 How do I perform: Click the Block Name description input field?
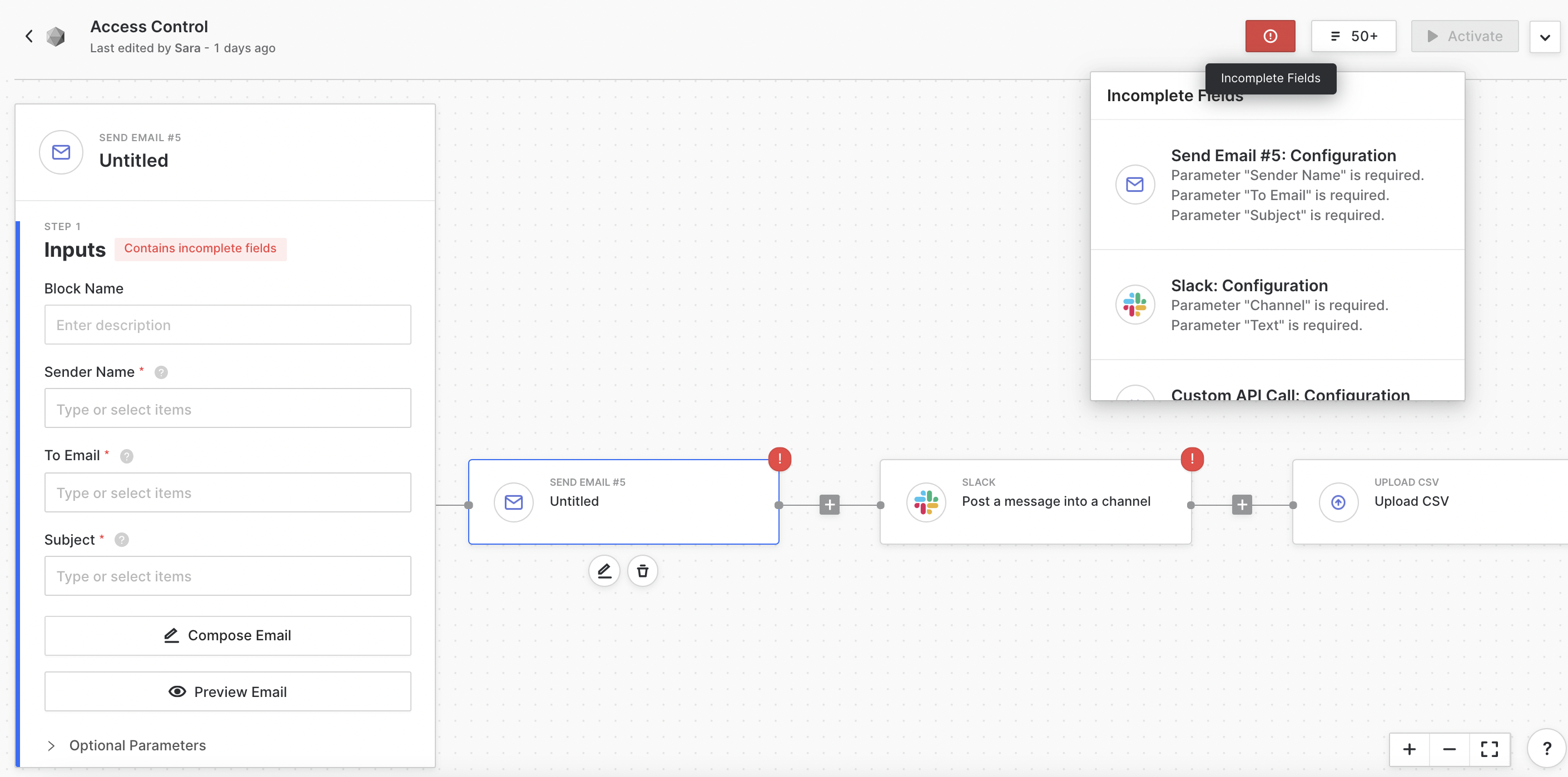[227, 325]
